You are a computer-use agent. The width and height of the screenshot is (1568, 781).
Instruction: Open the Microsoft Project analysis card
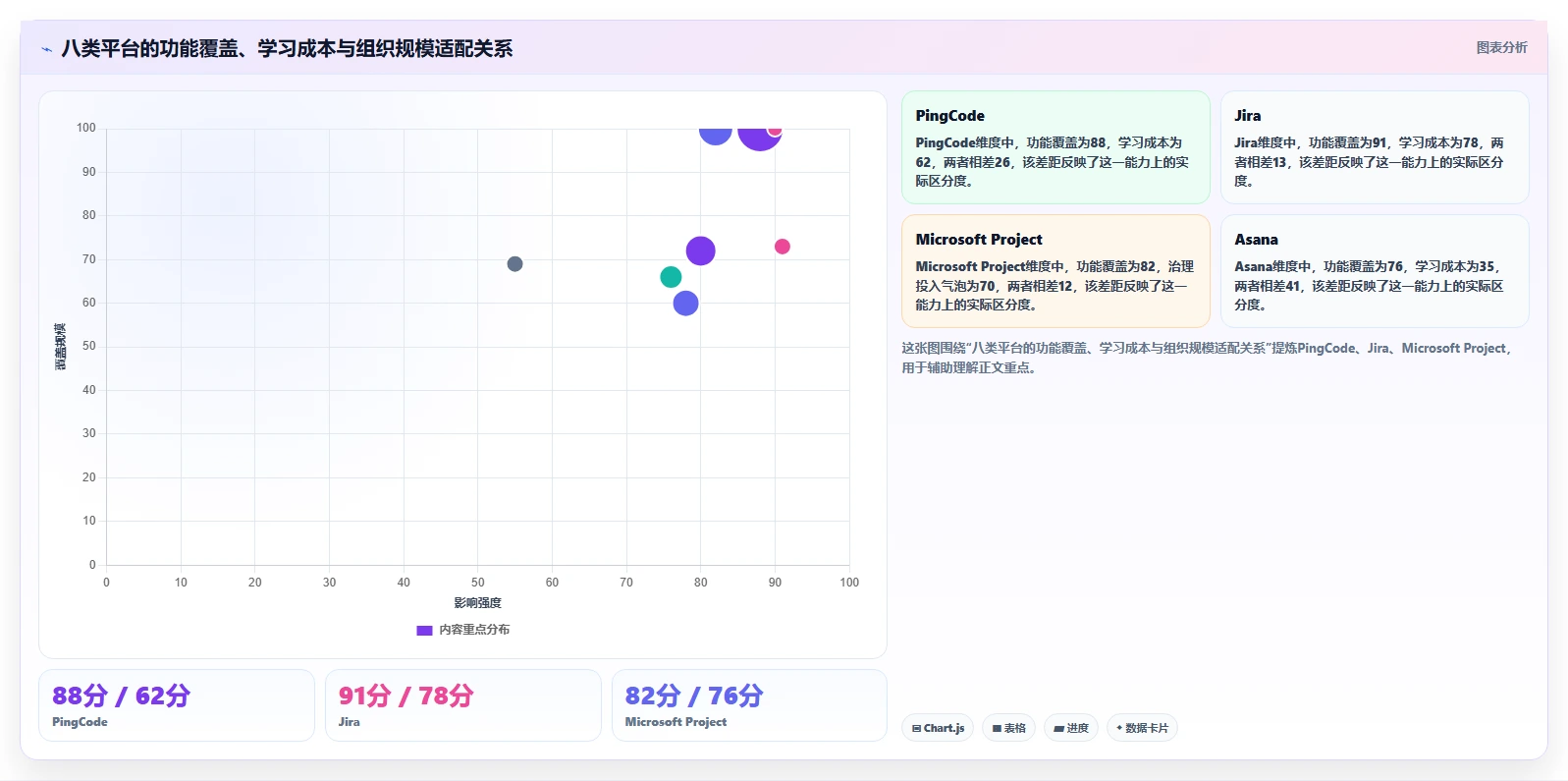[x=1055, y=271]
